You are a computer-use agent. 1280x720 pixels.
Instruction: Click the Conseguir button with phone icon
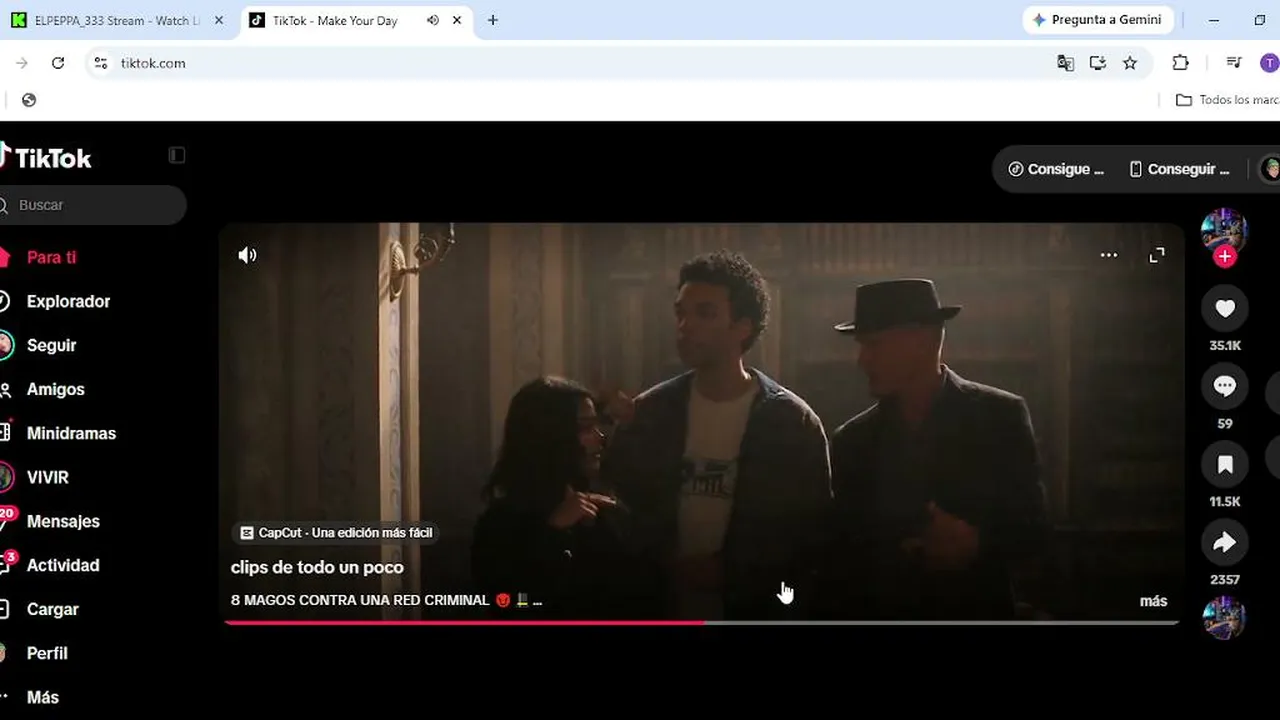[1179, 169]
